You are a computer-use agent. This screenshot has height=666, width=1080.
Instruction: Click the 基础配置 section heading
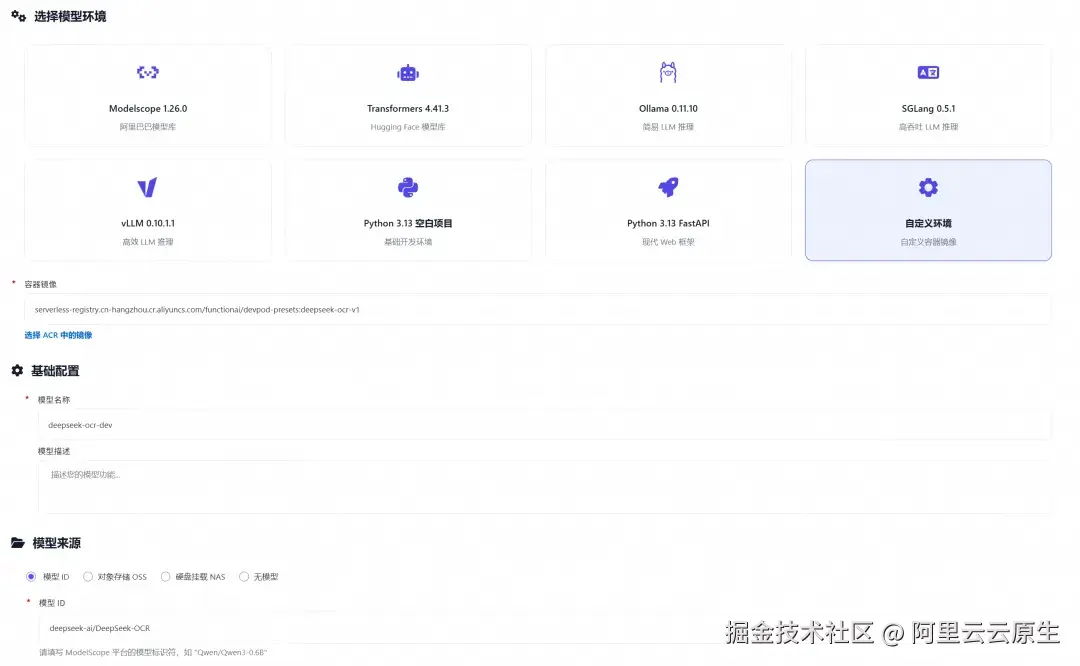[55, 371]
